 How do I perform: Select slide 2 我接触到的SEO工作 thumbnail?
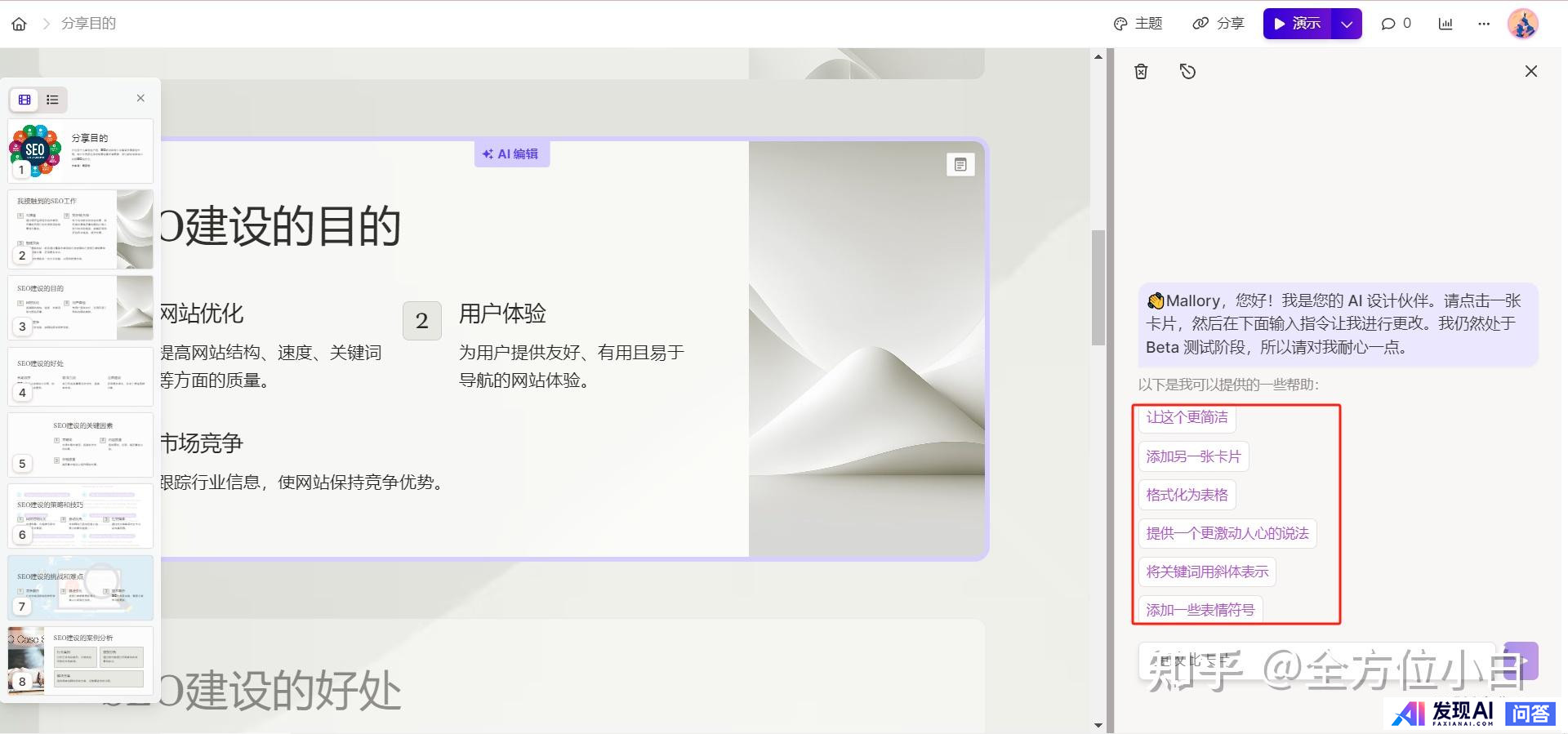tap(80, 229)
